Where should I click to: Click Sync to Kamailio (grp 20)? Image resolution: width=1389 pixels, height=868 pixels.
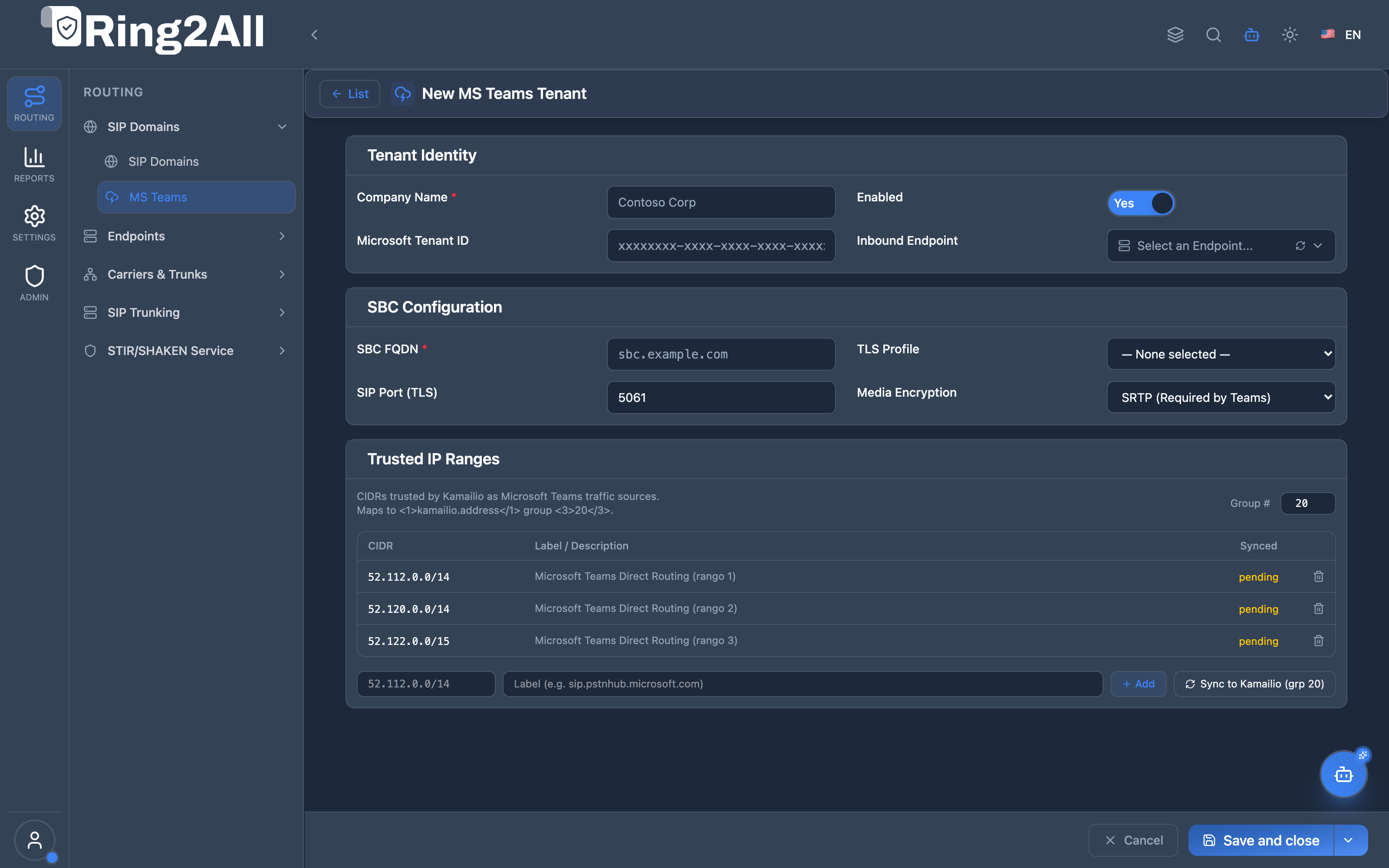click(1254, 684)
